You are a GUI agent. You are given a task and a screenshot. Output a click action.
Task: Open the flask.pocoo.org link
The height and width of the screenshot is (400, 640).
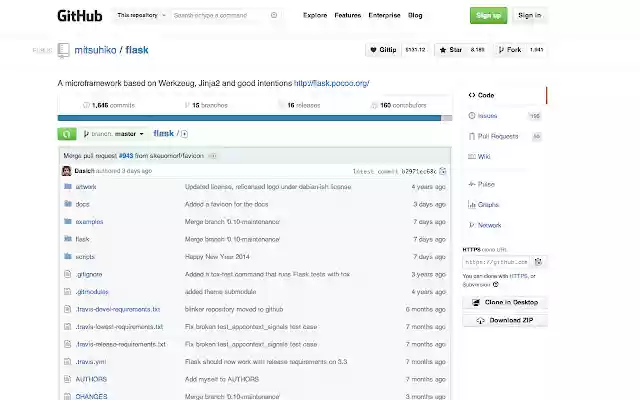(x=331, y=83)
